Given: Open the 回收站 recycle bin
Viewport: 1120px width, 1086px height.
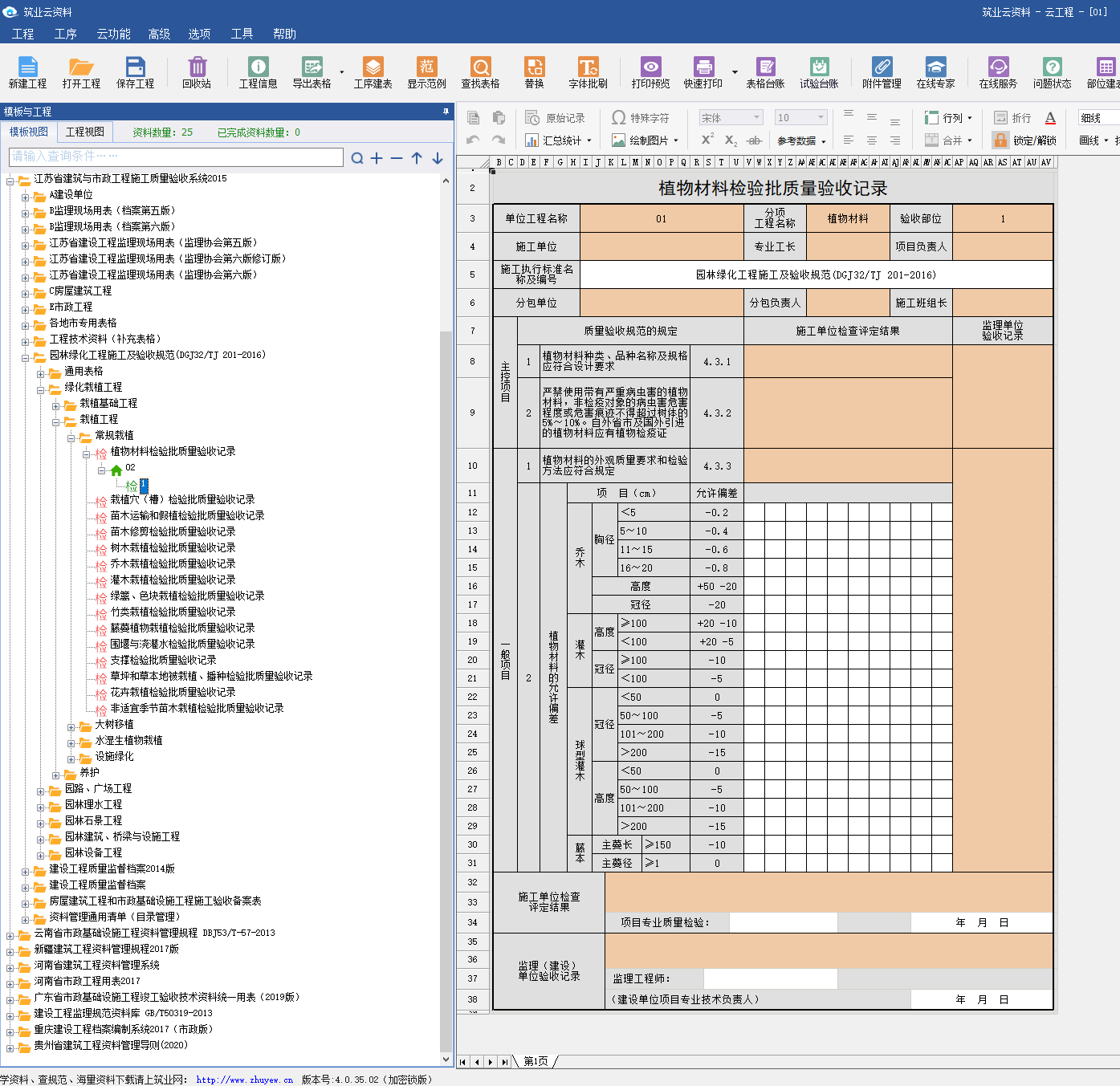Looking at the screenshot, I should coord(197,72).
